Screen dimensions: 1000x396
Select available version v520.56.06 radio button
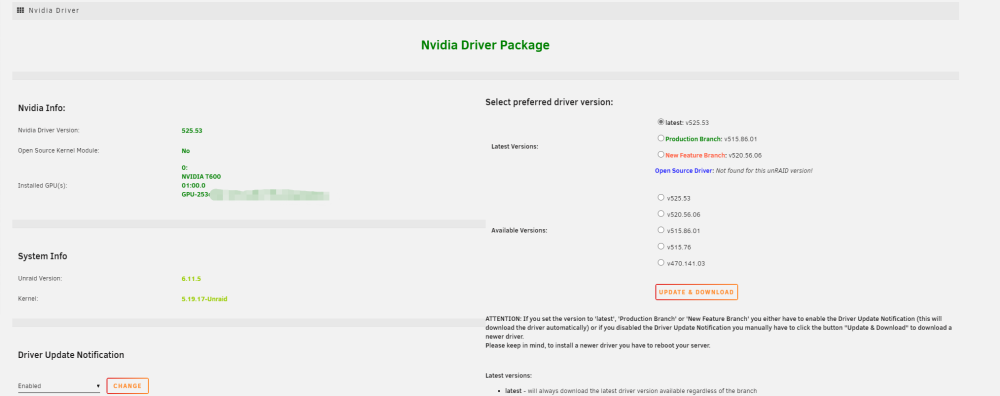[661, 214]
